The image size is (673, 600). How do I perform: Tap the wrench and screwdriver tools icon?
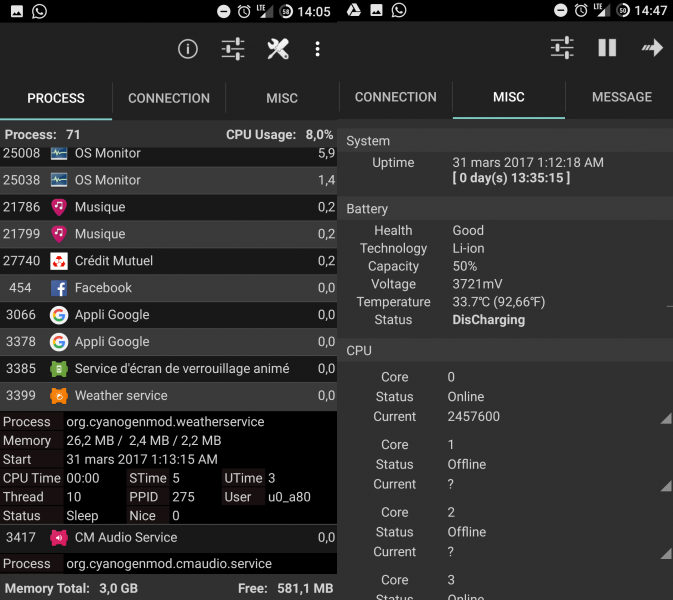278,49
